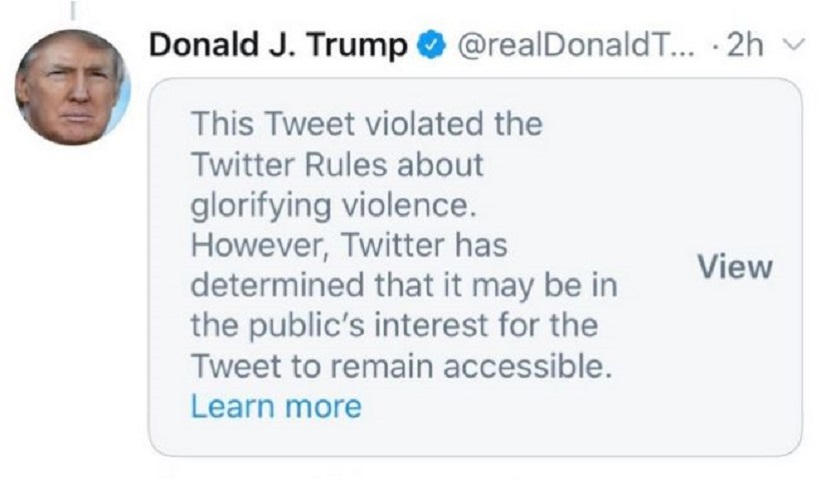Open the Learn more link
This screenshot has width=831, height=480.
click(x=275, y=406)
